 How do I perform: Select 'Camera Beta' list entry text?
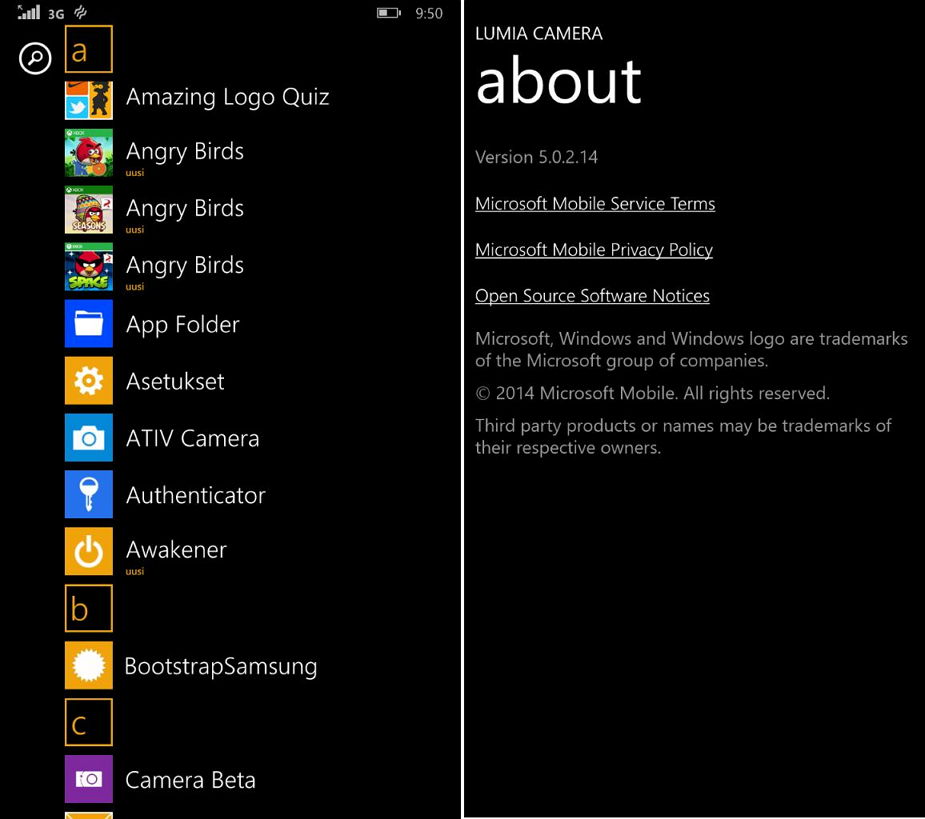[x=190, y=780]
